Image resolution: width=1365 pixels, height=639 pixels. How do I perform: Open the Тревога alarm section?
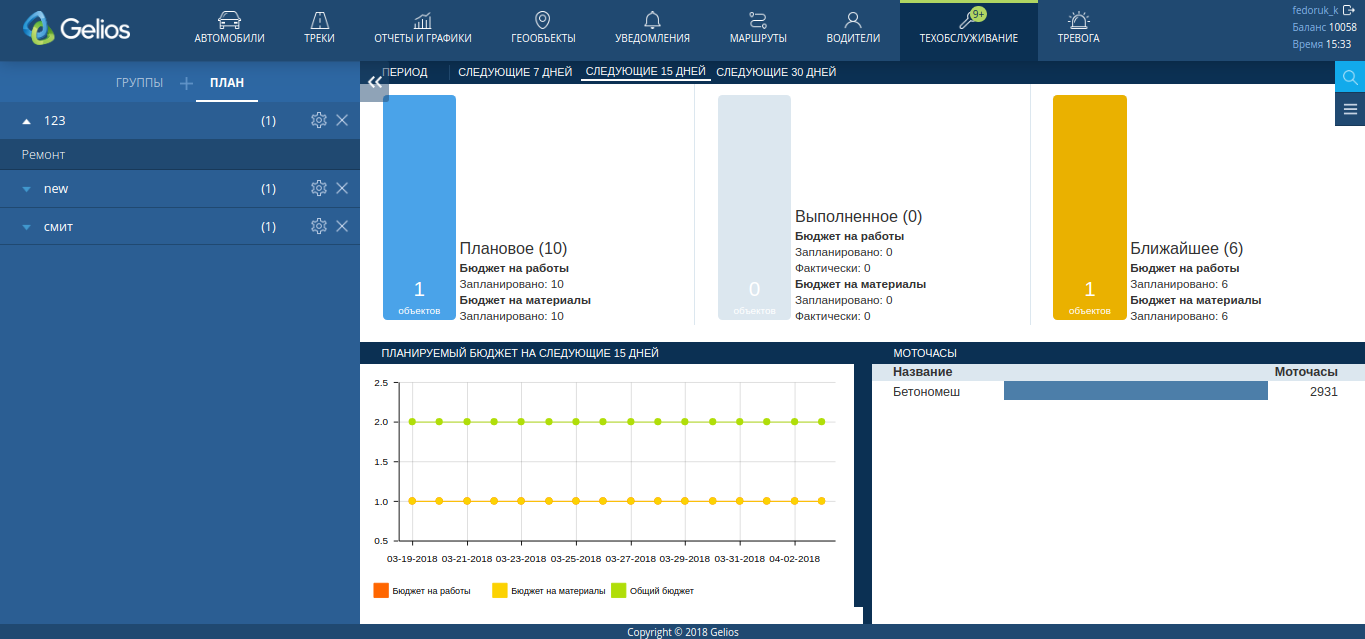[1078, 28]
